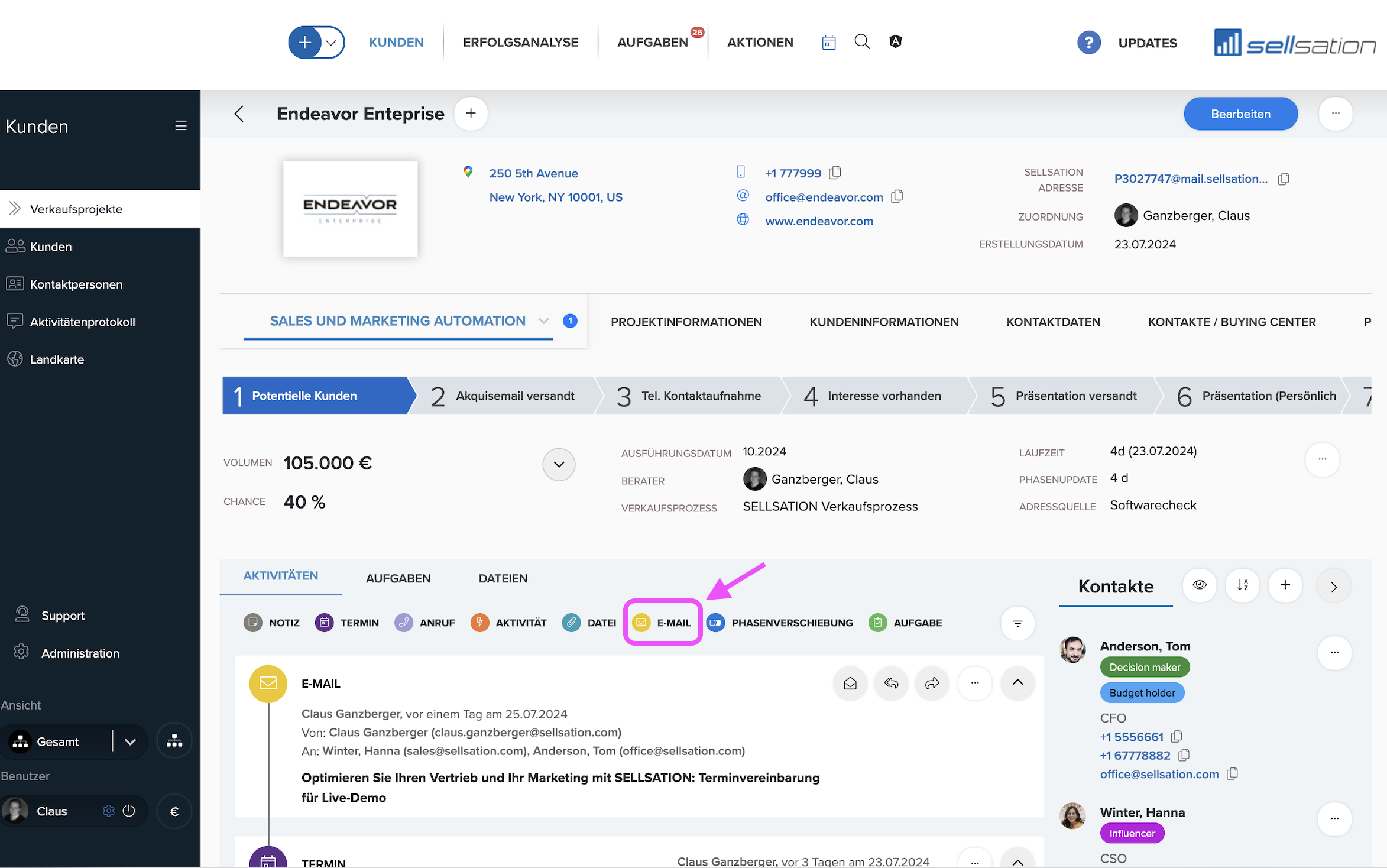
Task: Reply all to the e-mail activity
Action: (892, 684)
